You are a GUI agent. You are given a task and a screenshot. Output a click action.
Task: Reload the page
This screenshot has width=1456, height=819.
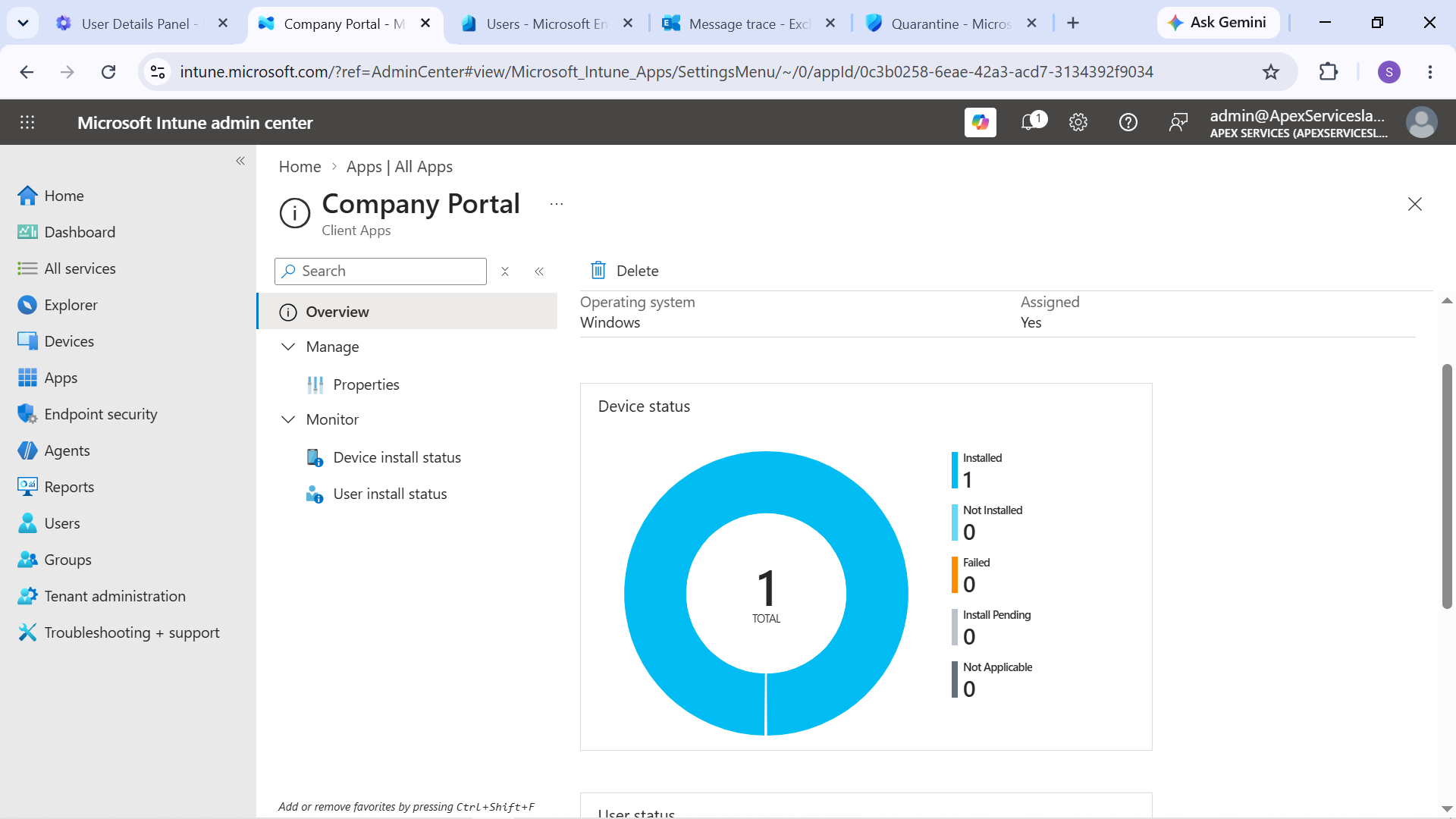(108, 72)
